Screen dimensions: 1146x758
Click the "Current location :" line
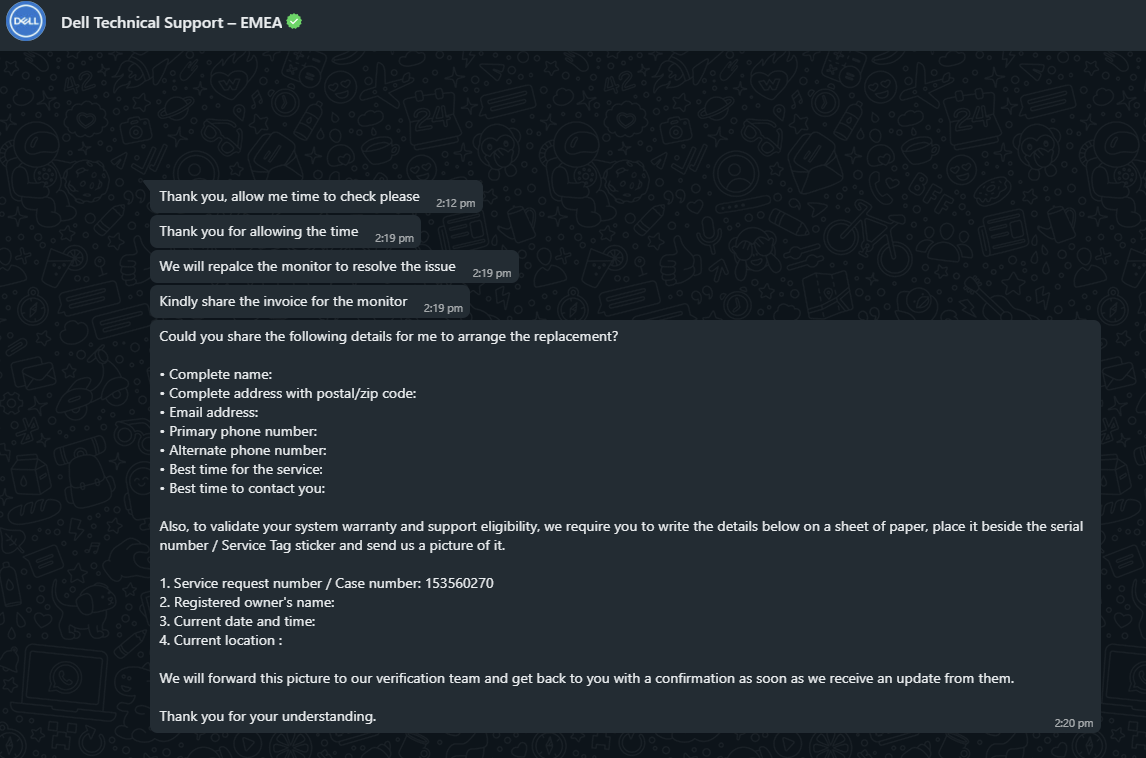click(x=221, y=640)
